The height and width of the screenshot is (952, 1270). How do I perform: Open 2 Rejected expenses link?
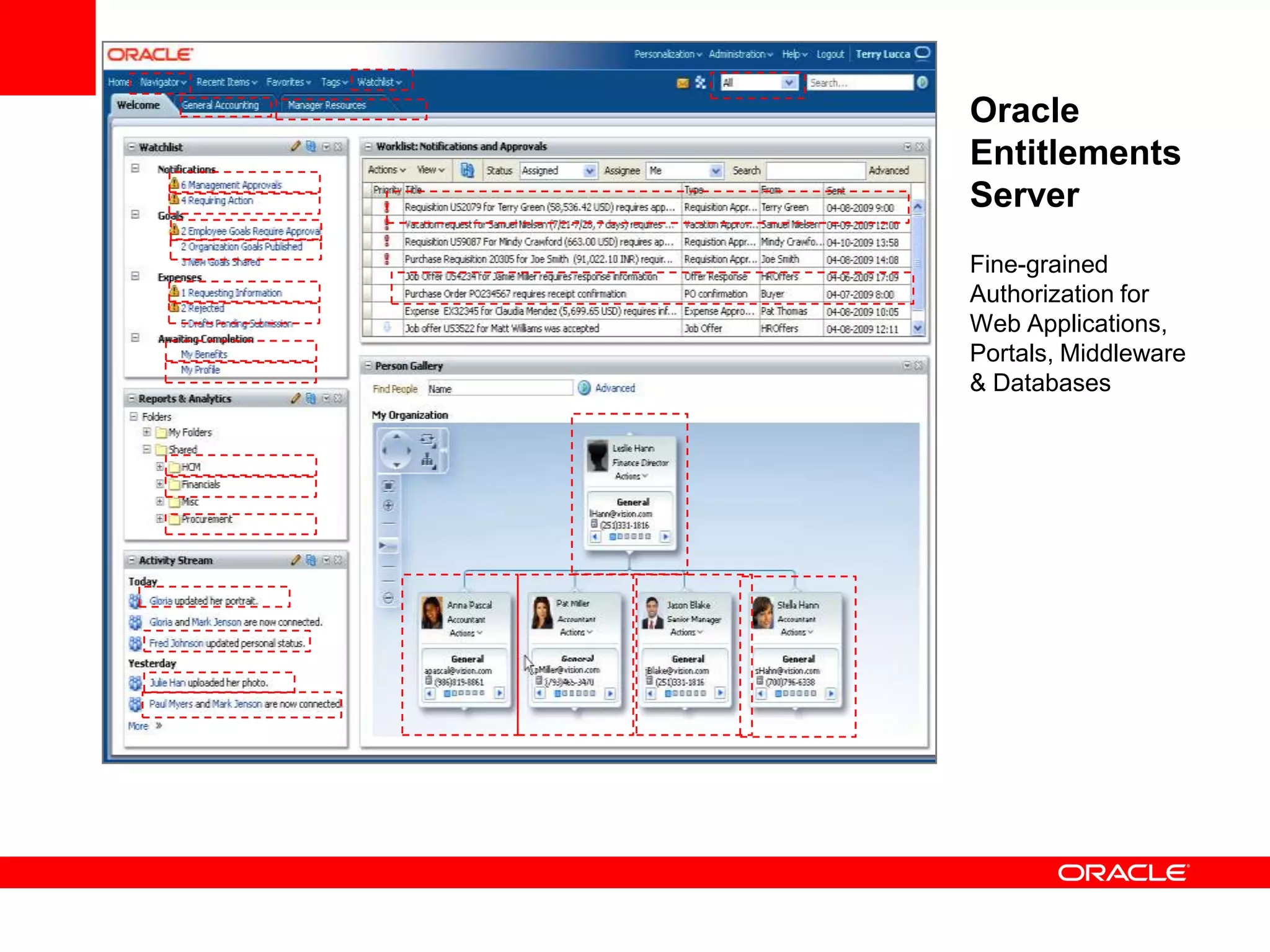[x=202, y=308]
